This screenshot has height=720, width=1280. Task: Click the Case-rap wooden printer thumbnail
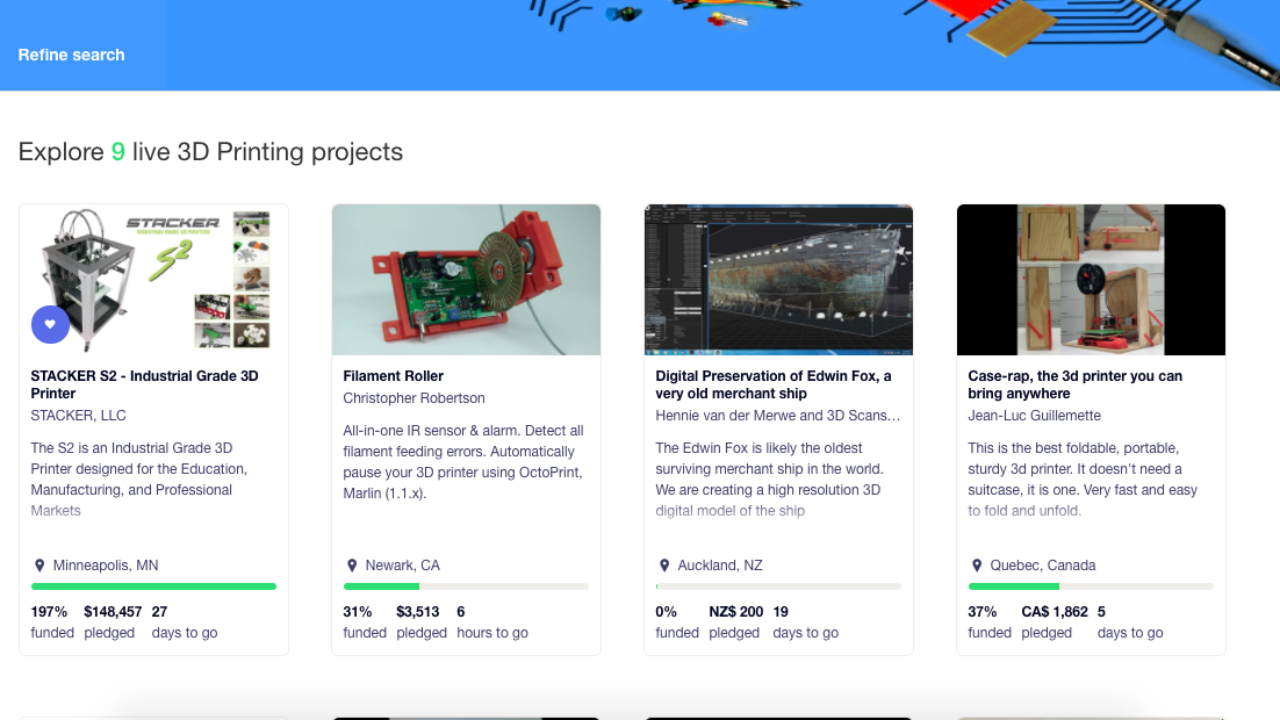point(1090,280)
